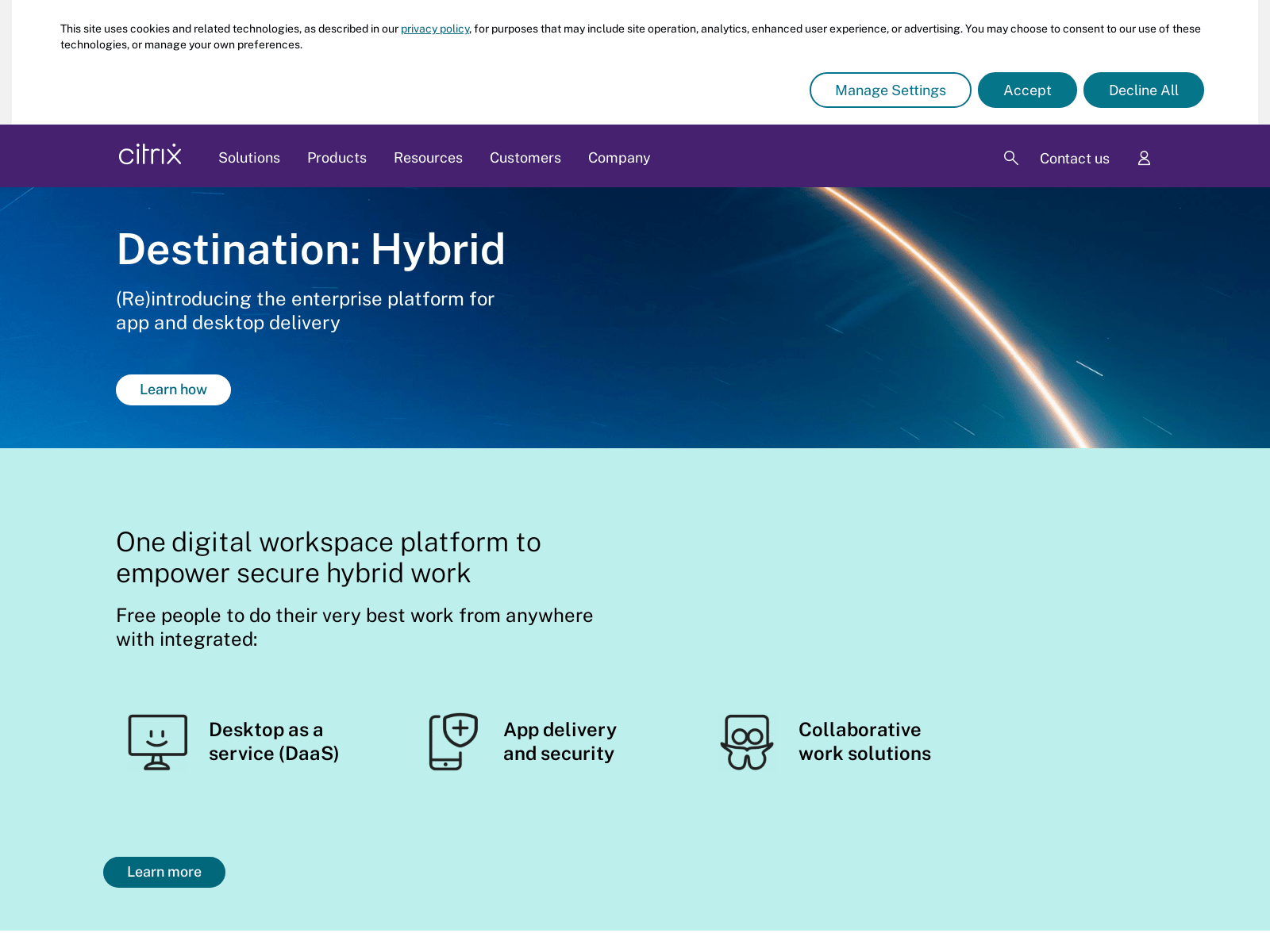Click the (Re)introducing the enterprise platform subtitle
Viewport: 1270px width, 952px height.
(306, 310)
